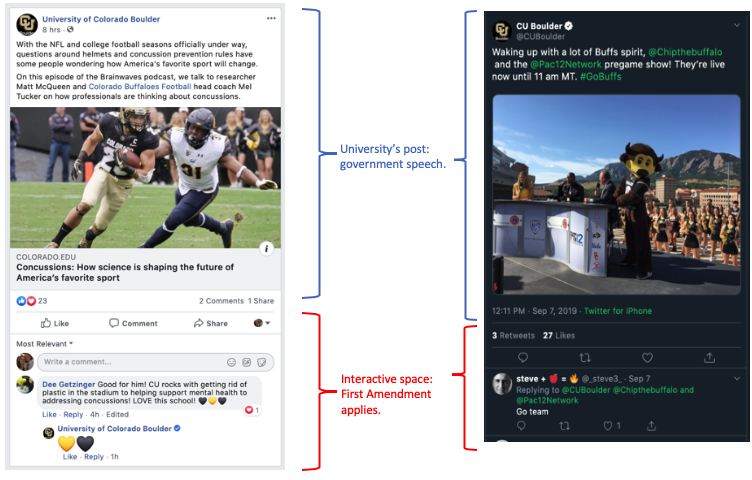752x480 pixels.
Task: Click the Share button on Facebook post
Action: pyautogui.click(x=211, y=323)
